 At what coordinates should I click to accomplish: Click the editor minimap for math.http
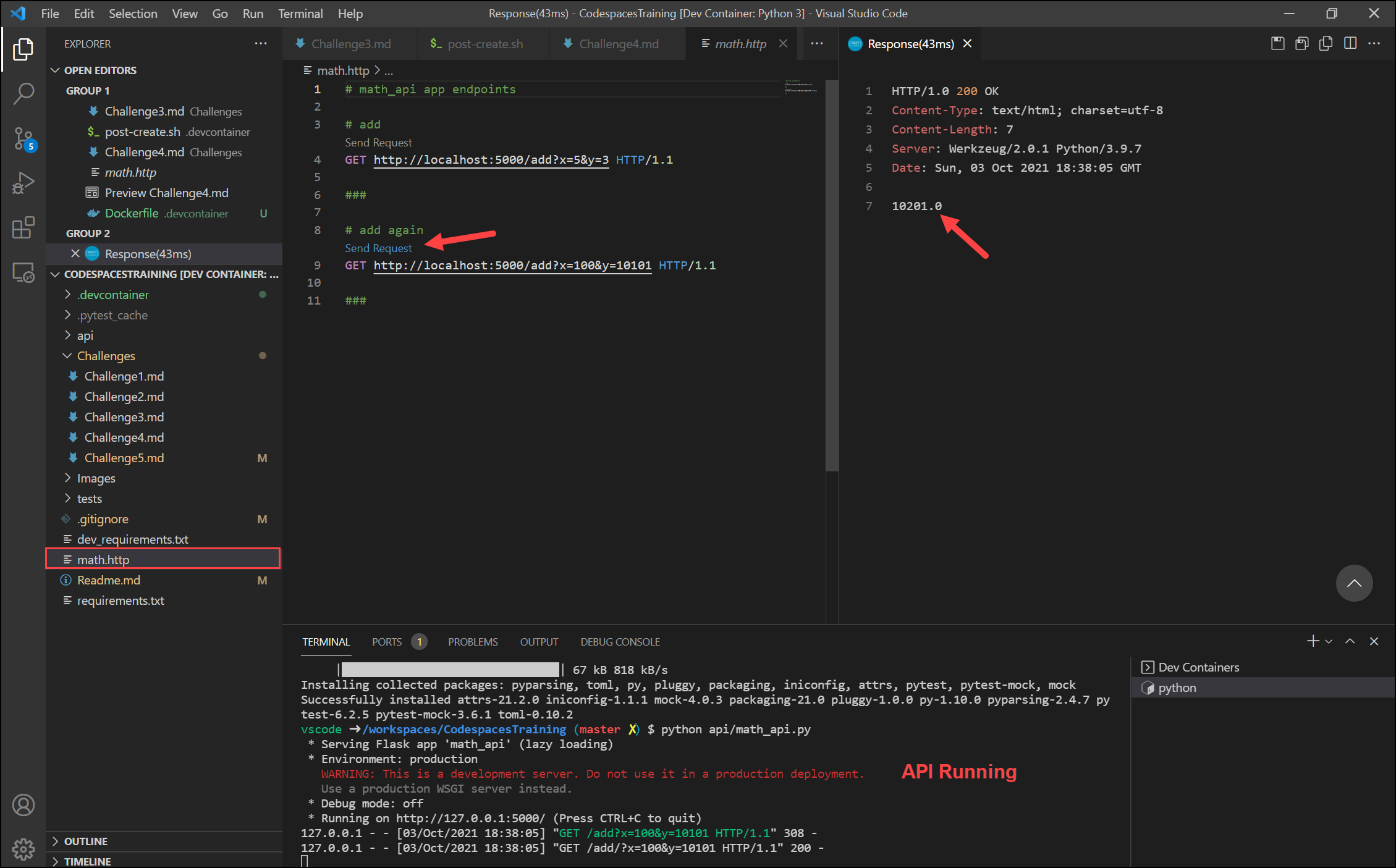tap(801, 86)
